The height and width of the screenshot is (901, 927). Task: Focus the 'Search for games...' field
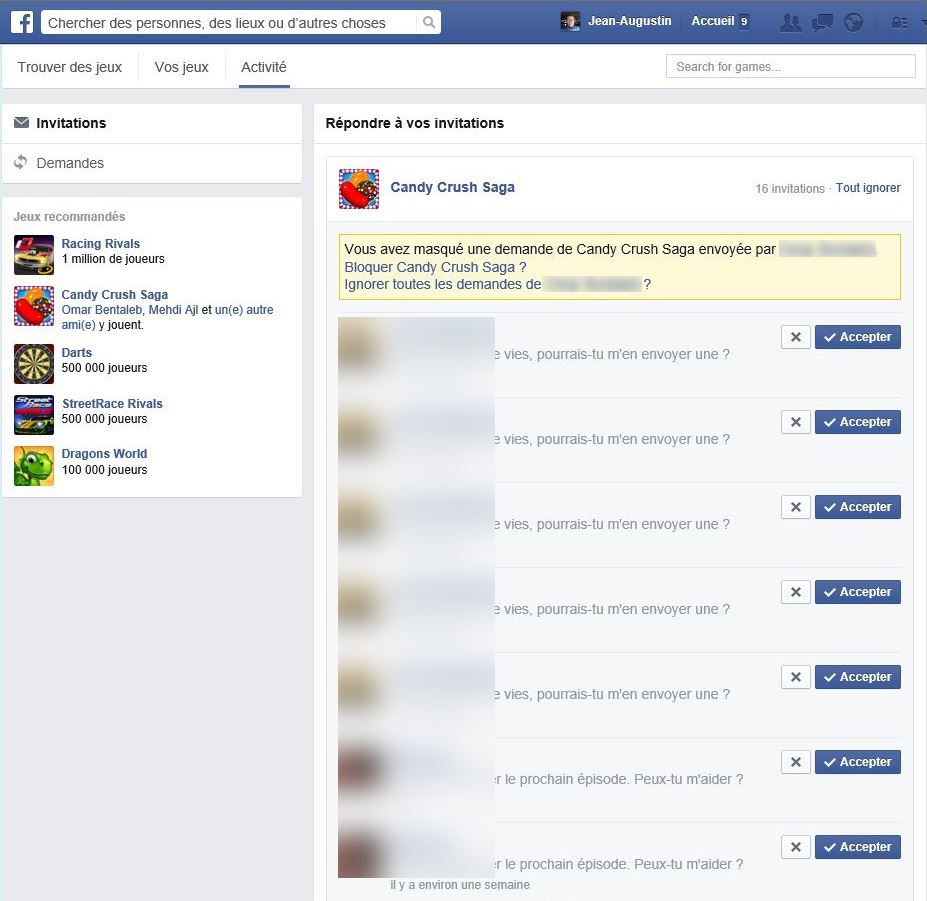tap(790, 66)
